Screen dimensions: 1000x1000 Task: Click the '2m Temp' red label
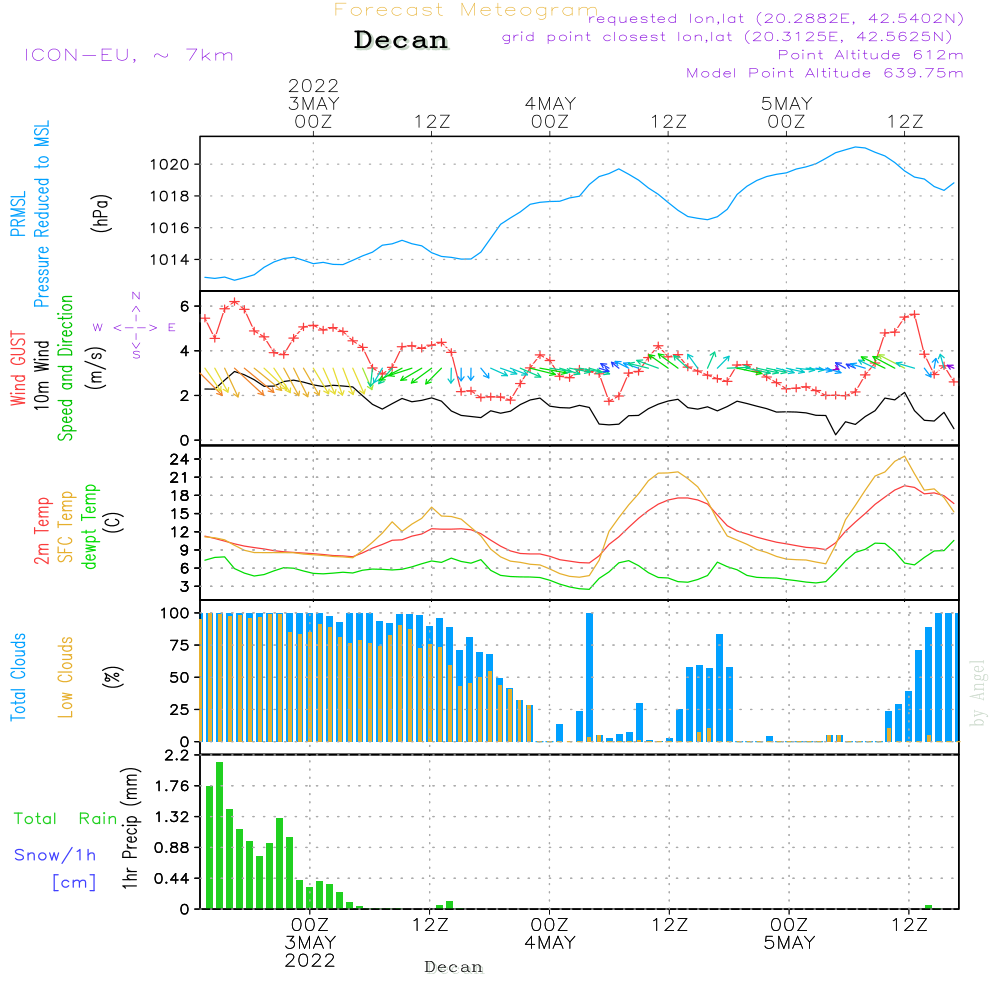[41, 531]
